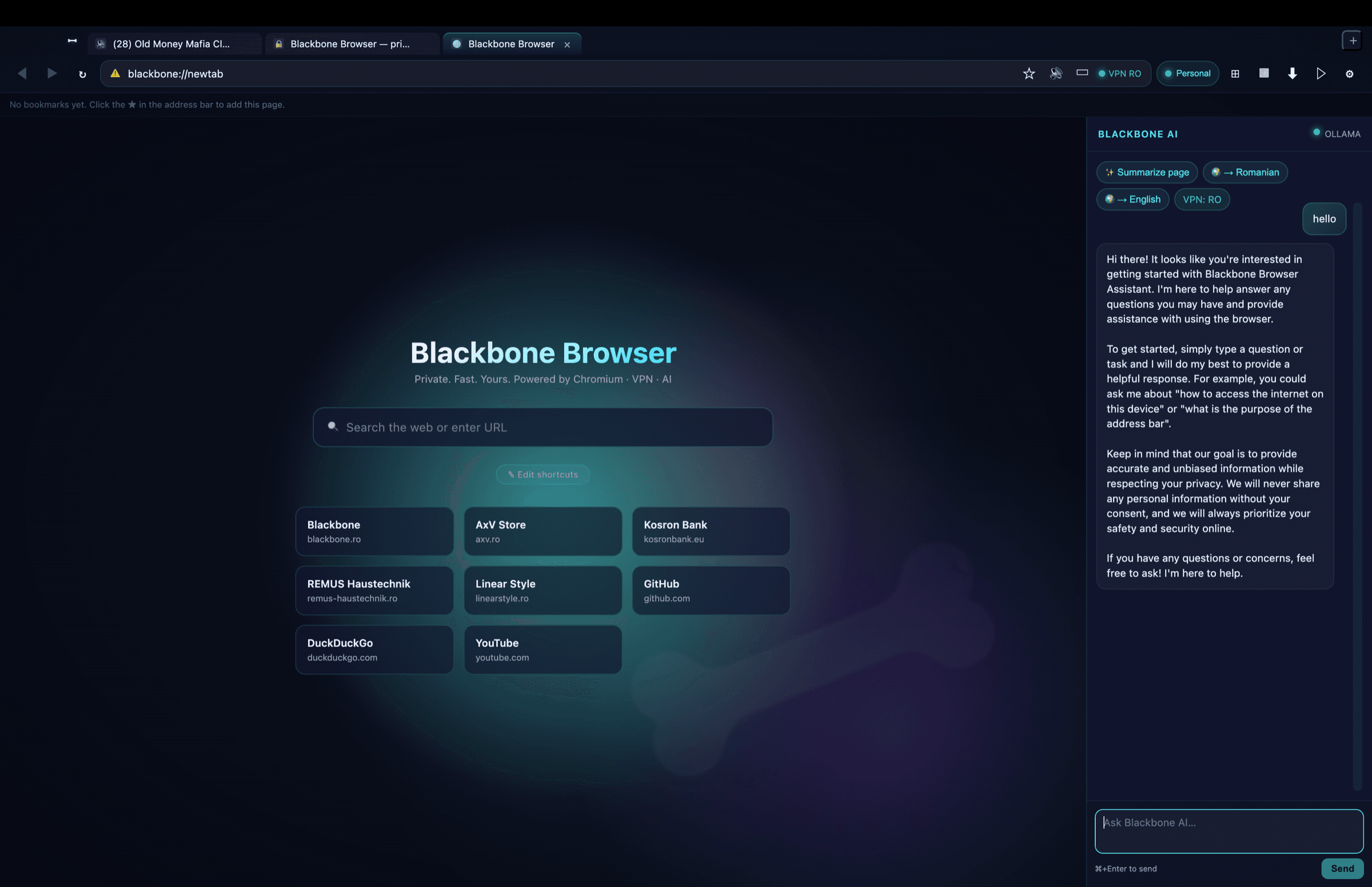
Task: Open the Linear Style shortcut tile
Action: pos(543,590)
